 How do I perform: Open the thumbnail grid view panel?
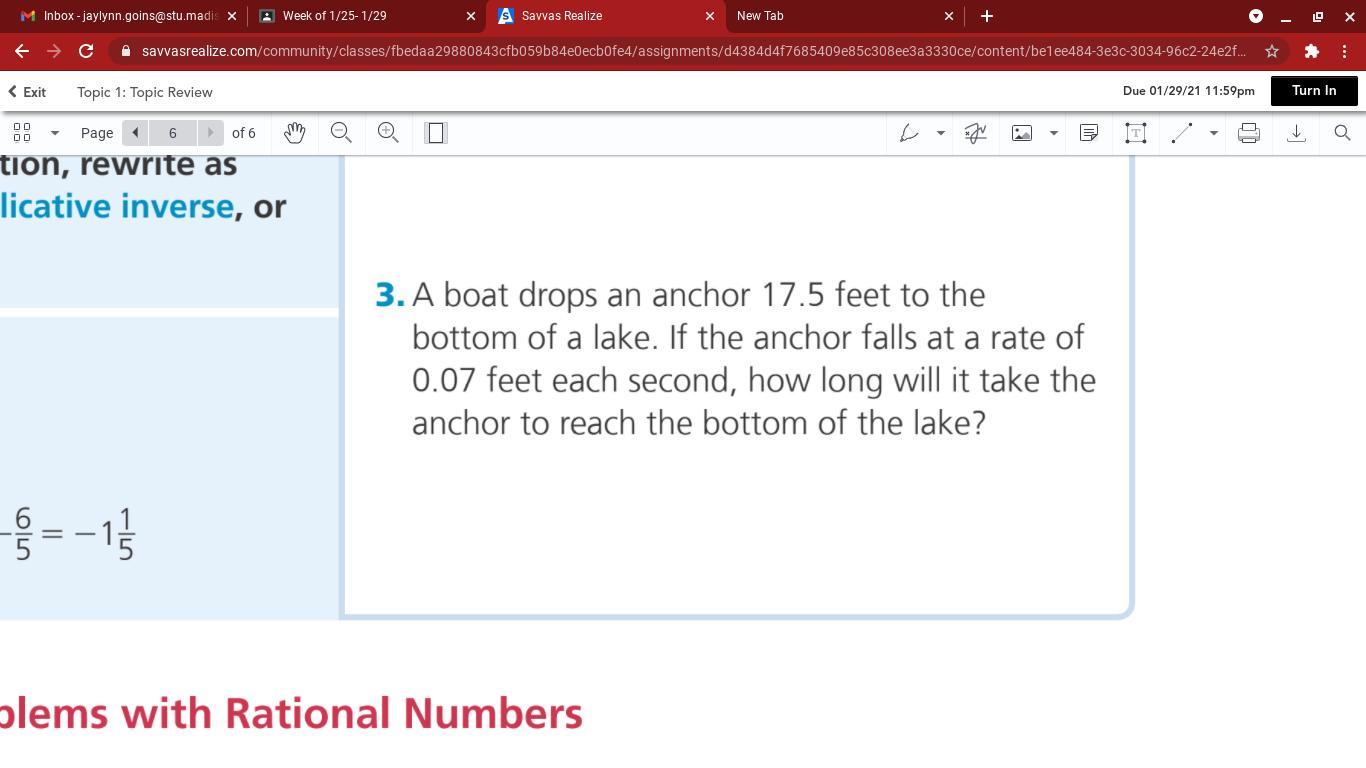pos(22,133)
